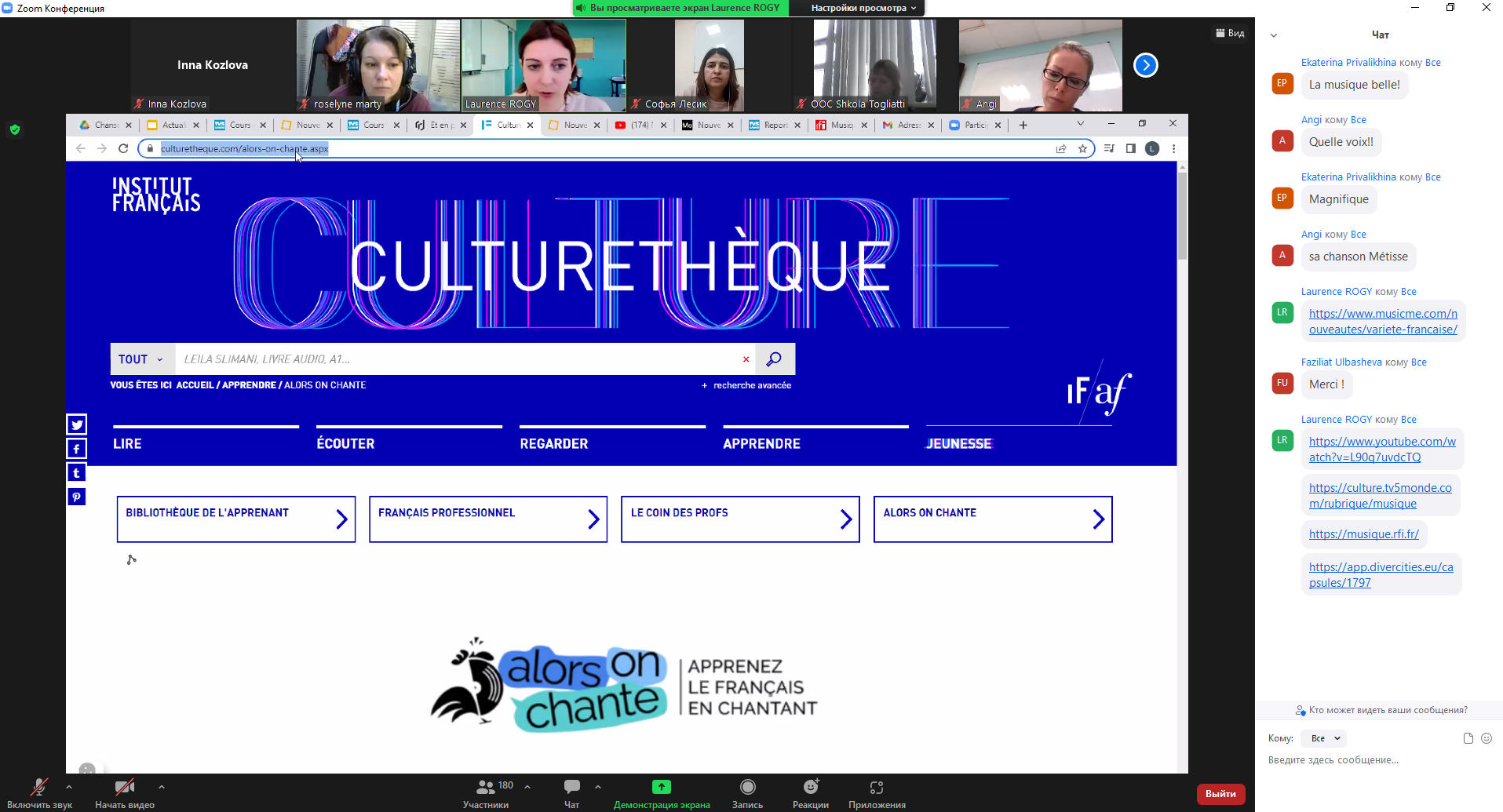
Task: Open Приложения apps panel
Action: (x=877, y=792)
